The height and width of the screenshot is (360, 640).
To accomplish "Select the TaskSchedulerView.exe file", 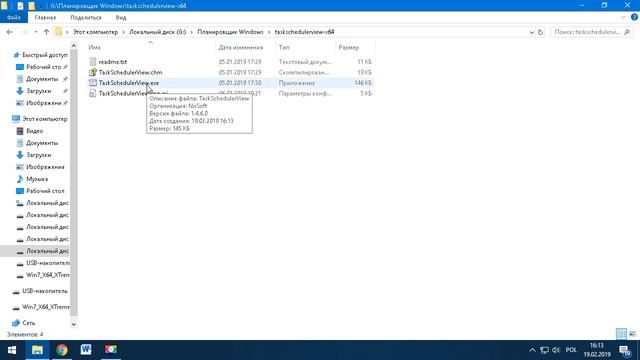I will [129, 83].
